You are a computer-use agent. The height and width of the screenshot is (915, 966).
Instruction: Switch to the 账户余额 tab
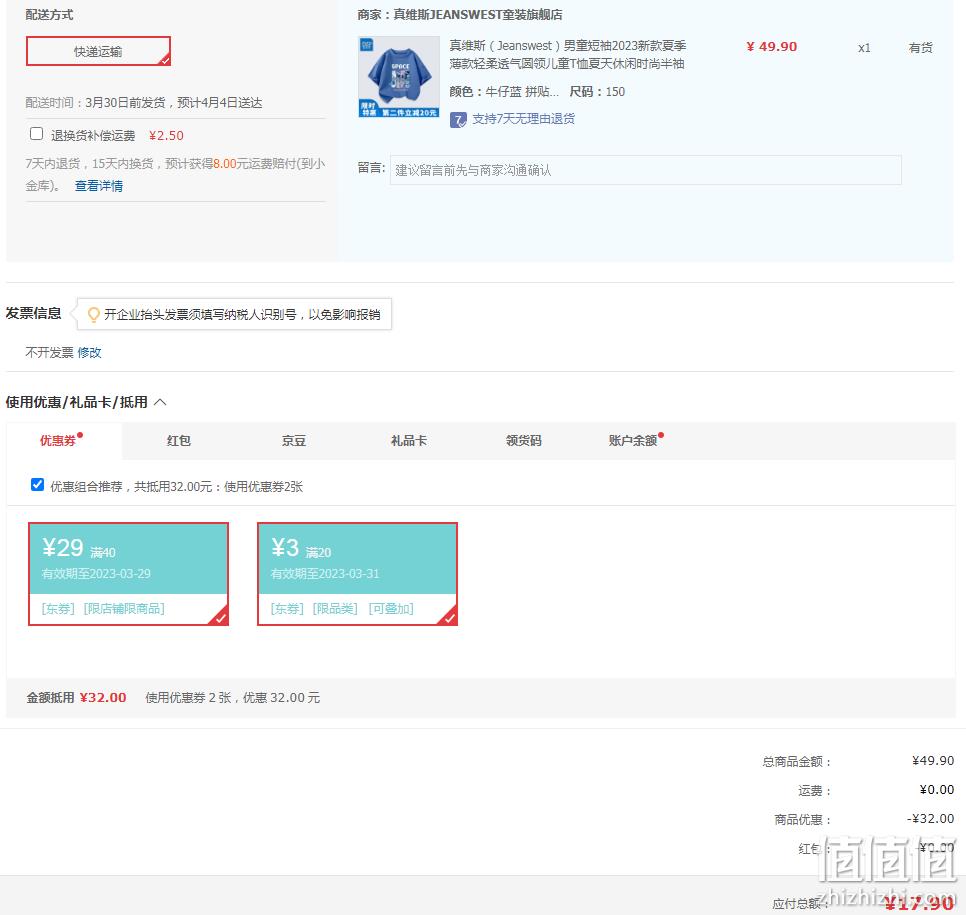click(633, 441)
